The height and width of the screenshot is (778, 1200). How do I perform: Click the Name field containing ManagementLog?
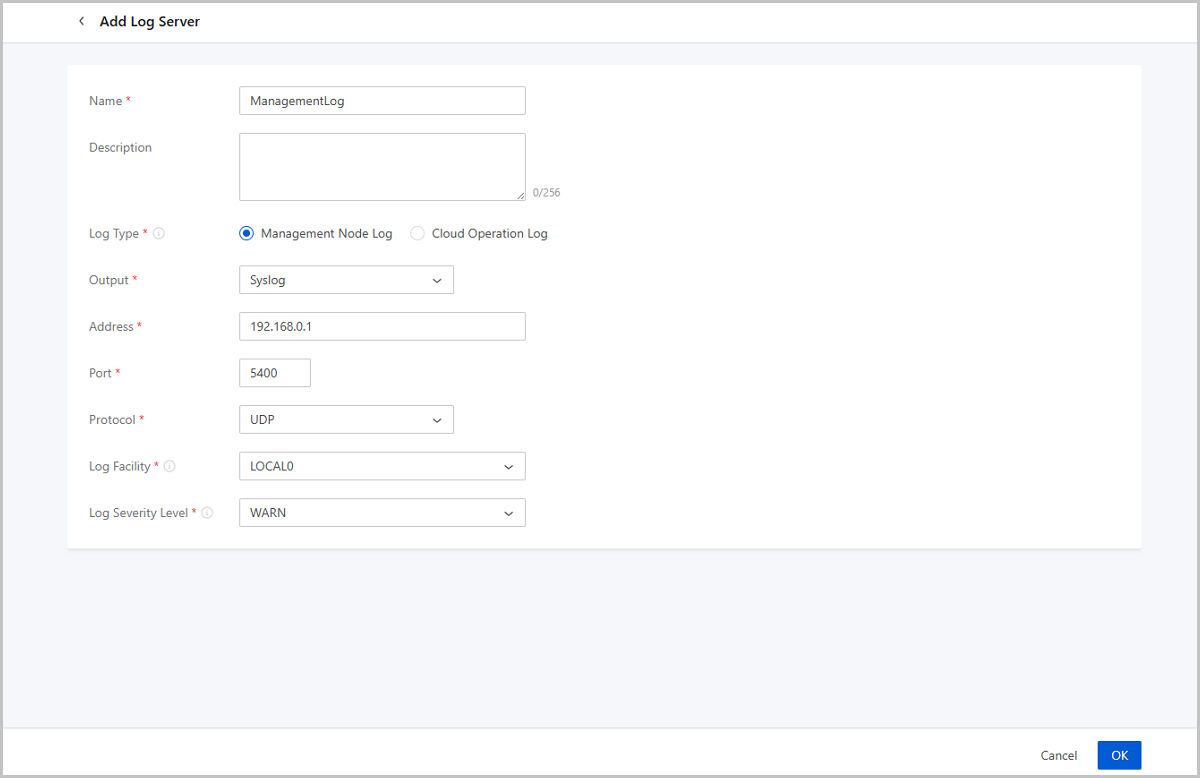click(x=382, y=101)
